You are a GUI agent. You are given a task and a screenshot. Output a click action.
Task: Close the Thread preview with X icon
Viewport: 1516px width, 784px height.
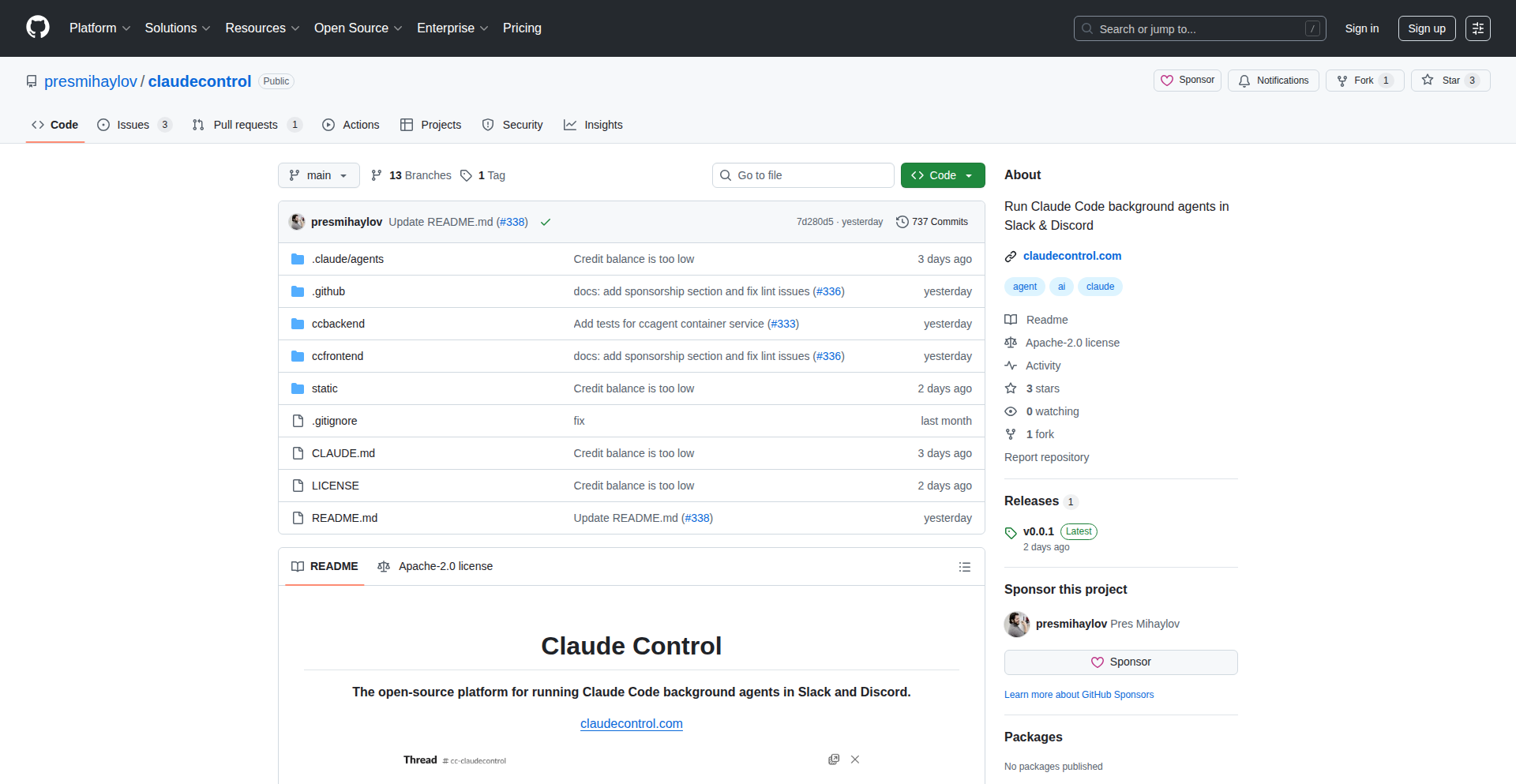pyautogui.click(x=855, y=760)
